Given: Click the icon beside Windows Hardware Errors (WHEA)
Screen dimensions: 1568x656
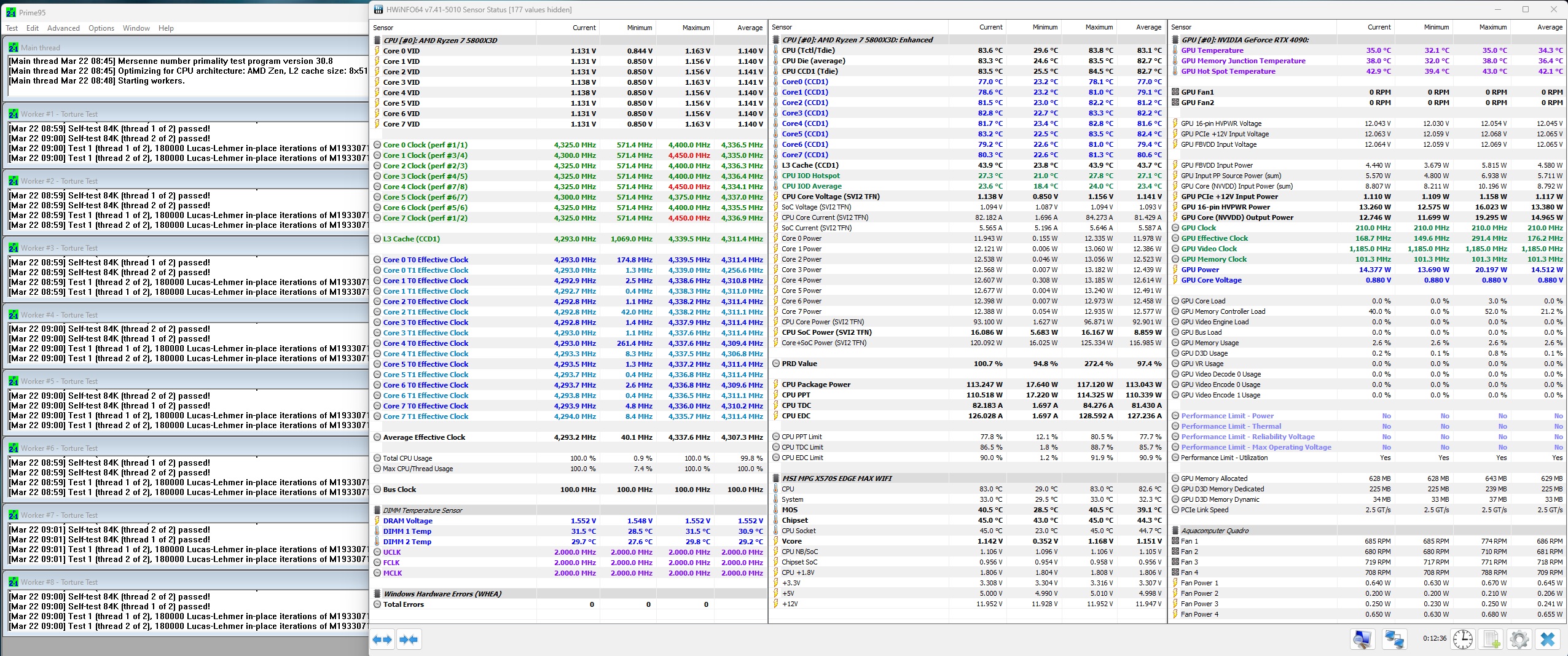Looking at the screenshot, I should pos(378,594).
